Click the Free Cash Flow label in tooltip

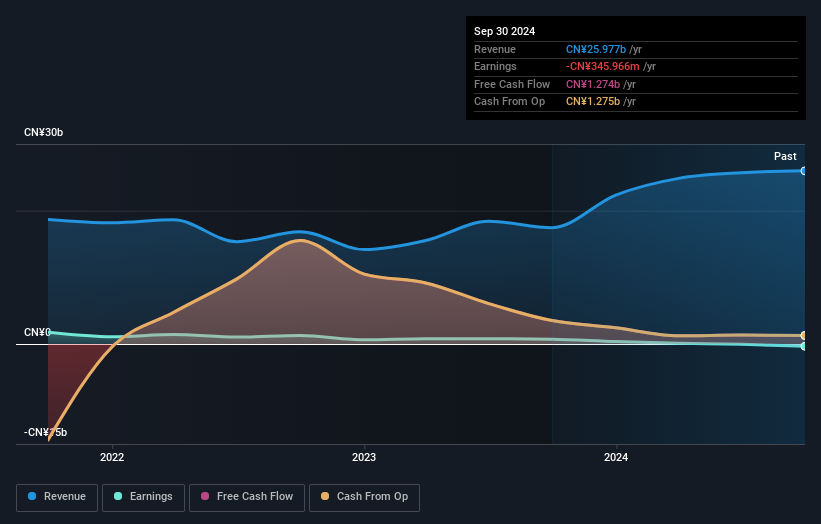click(x=512, y=84)
